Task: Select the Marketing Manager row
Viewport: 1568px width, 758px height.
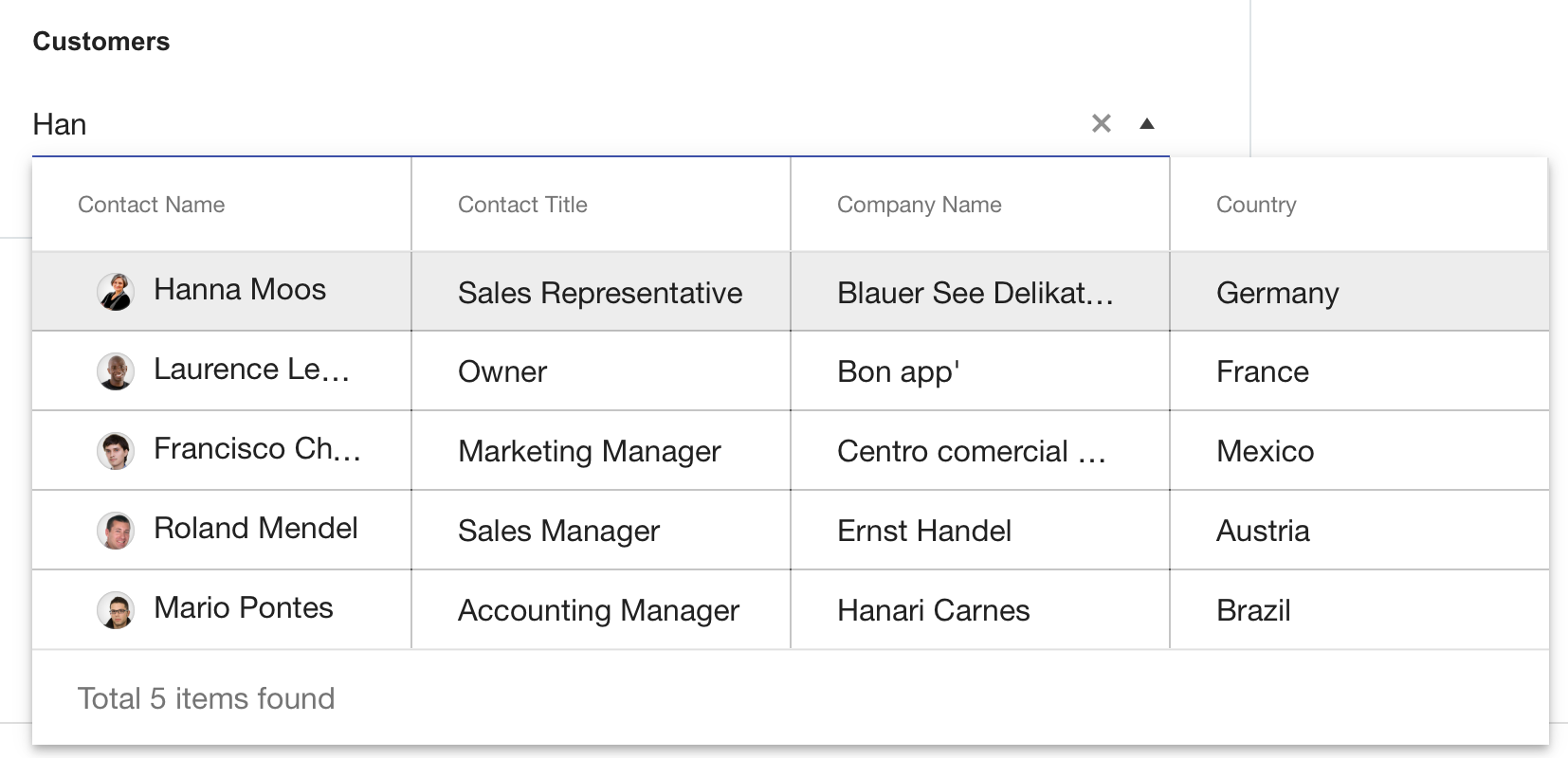Action: coord(589,452)
